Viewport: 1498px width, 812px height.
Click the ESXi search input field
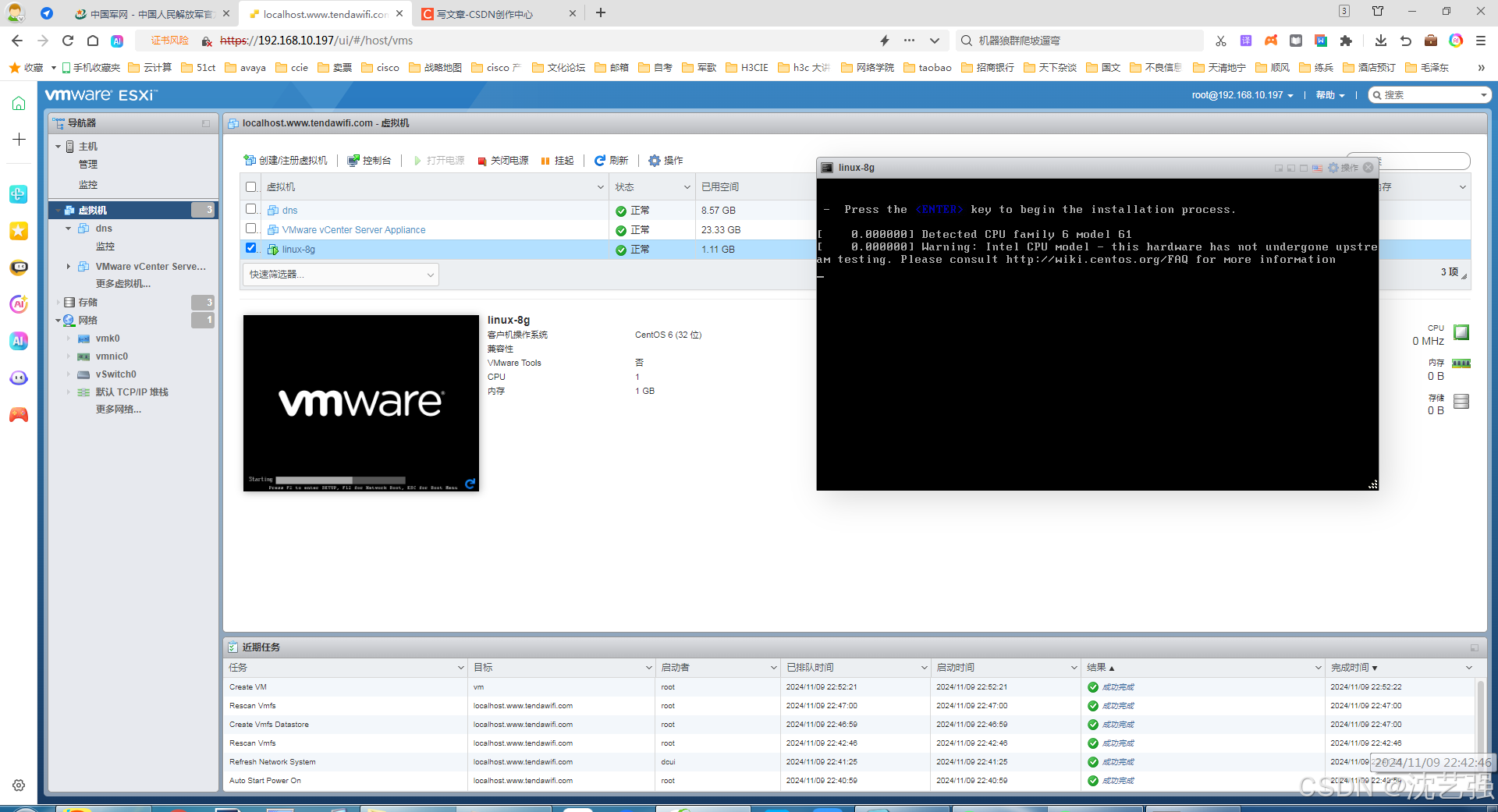point(1430,95)
